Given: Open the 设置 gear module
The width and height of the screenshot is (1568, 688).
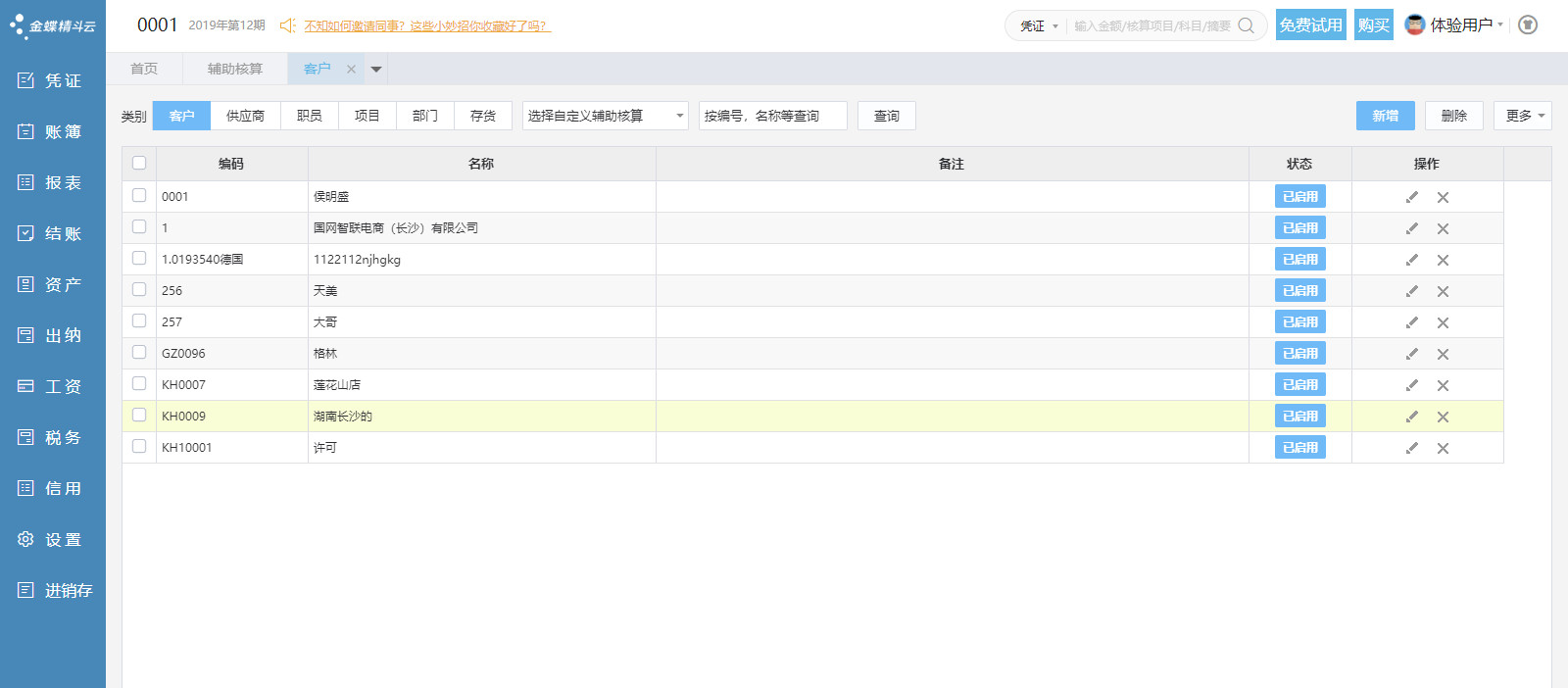Looking at the screenshot, I should pyautogui.click(x=52, y=539).
